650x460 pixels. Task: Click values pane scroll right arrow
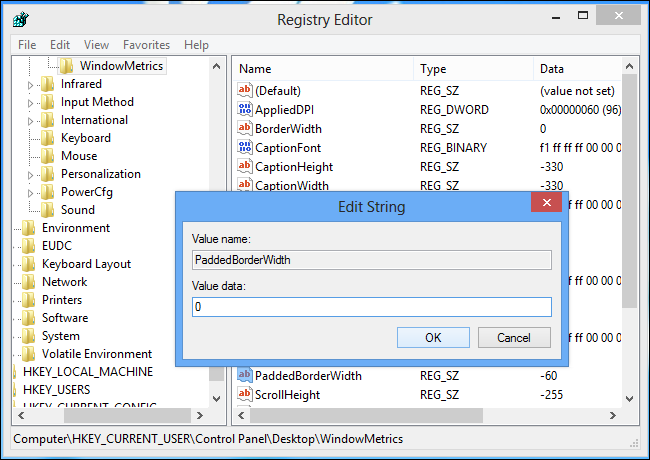click(x=613, y=415)
